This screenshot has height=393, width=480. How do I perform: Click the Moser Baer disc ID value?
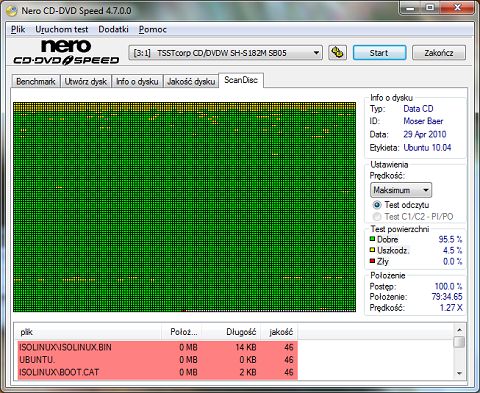coord(423,121)
